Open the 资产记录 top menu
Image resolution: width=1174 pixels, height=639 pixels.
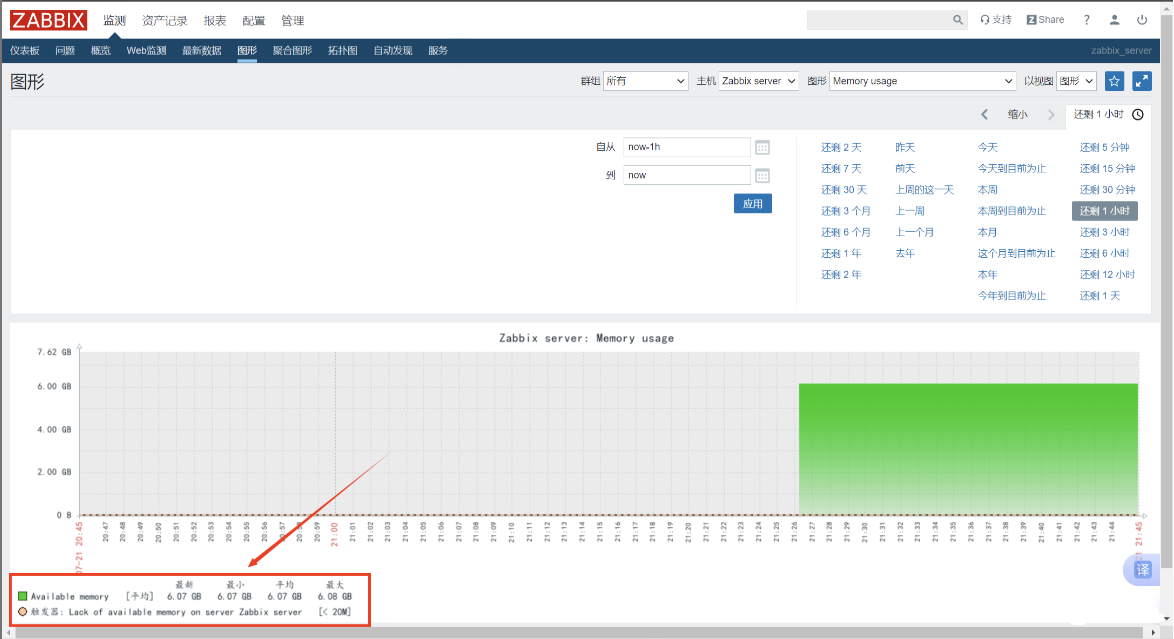click(165, 20)
